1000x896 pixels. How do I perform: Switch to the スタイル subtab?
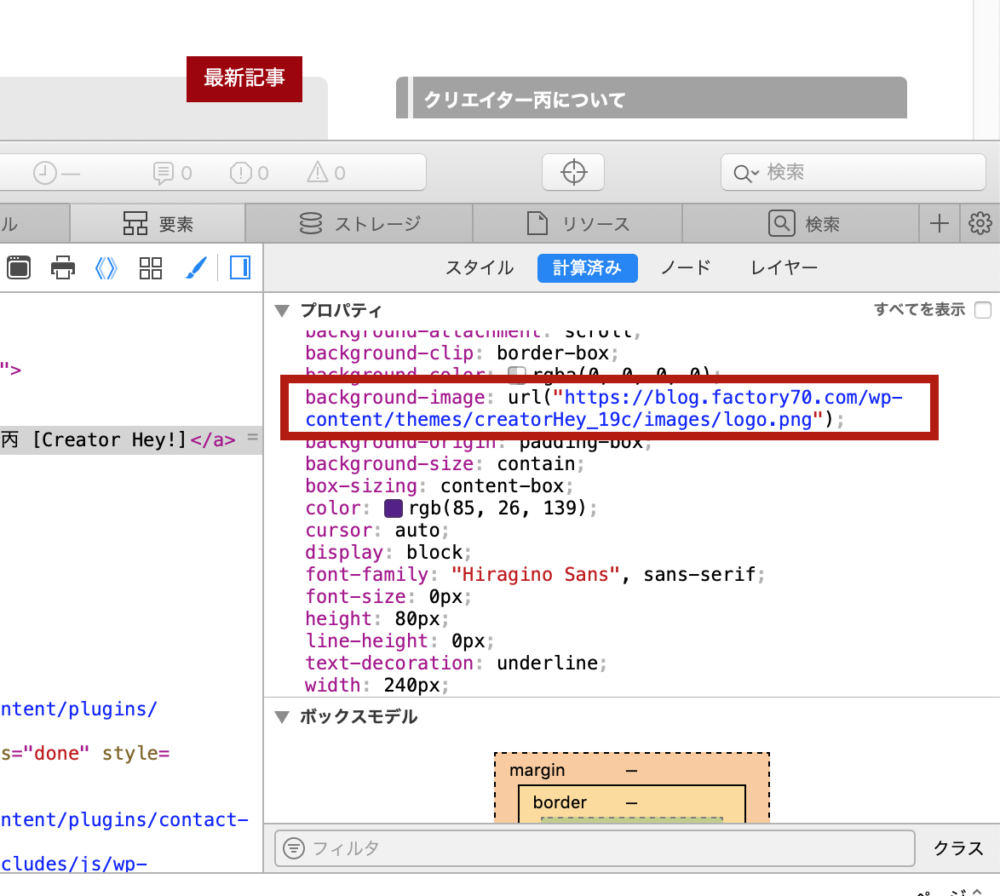(x=479, y=268)
